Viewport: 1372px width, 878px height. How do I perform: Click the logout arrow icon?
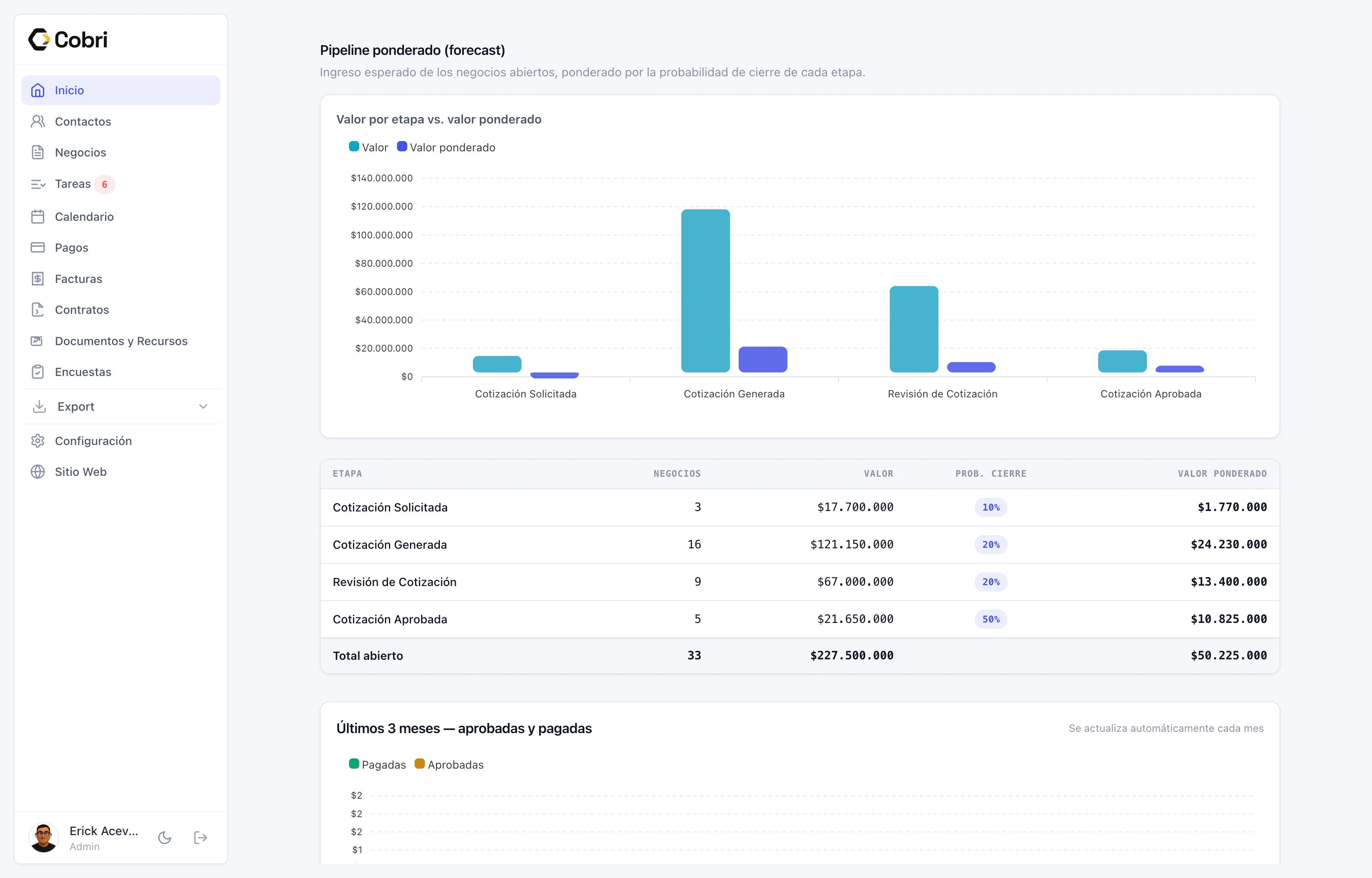coord(201,838)
